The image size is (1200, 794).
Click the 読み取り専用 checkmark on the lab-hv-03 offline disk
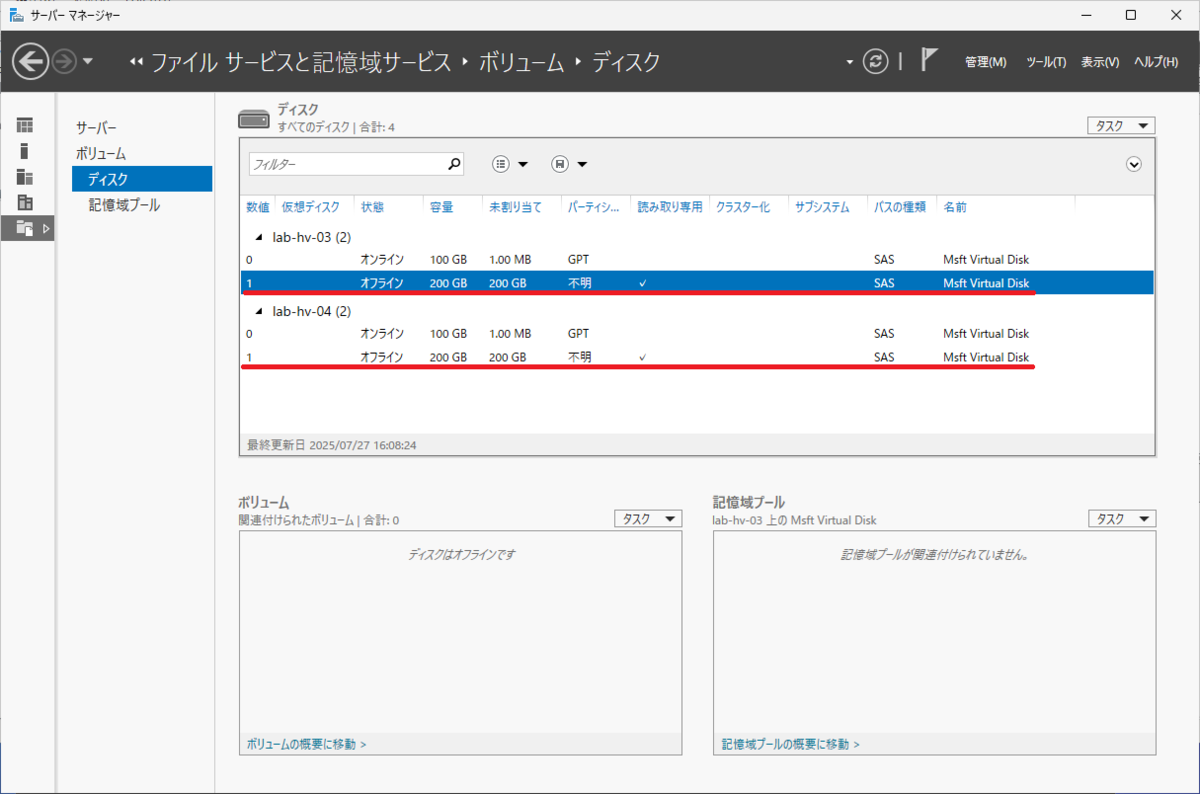pos(642,282)
